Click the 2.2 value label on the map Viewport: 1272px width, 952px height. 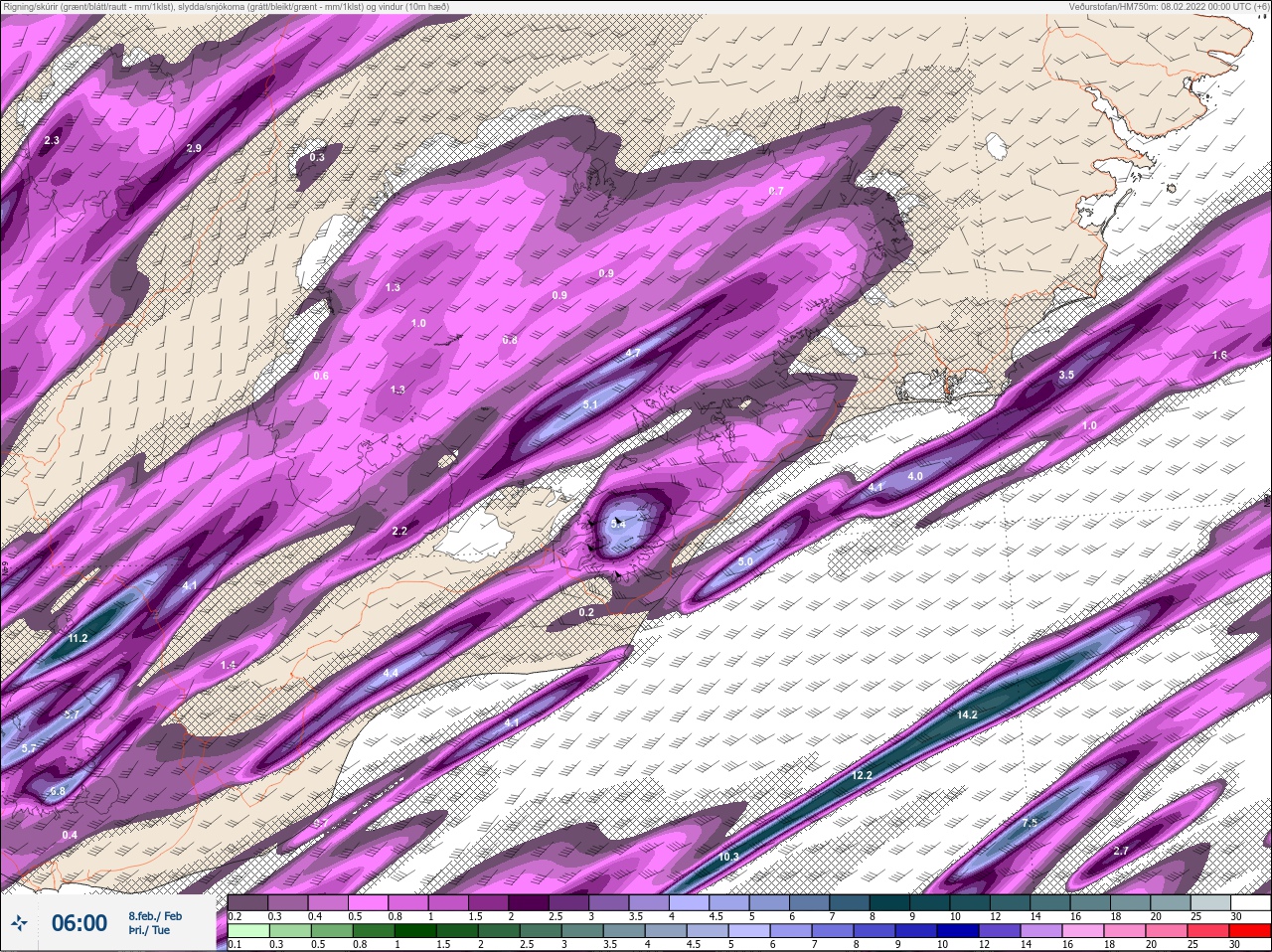(x=399, y=532)
